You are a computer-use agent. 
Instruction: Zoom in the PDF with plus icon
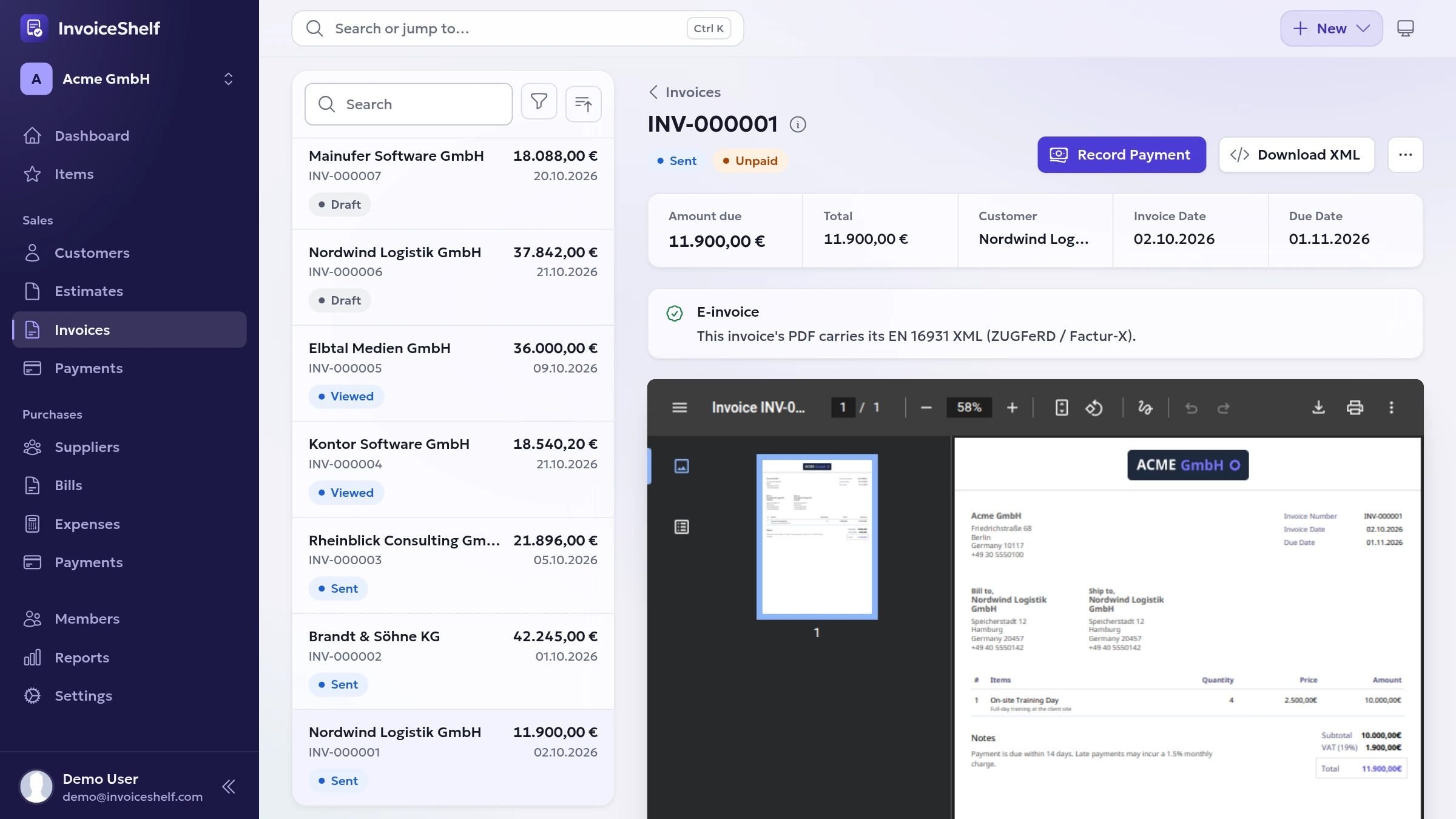1012,408
